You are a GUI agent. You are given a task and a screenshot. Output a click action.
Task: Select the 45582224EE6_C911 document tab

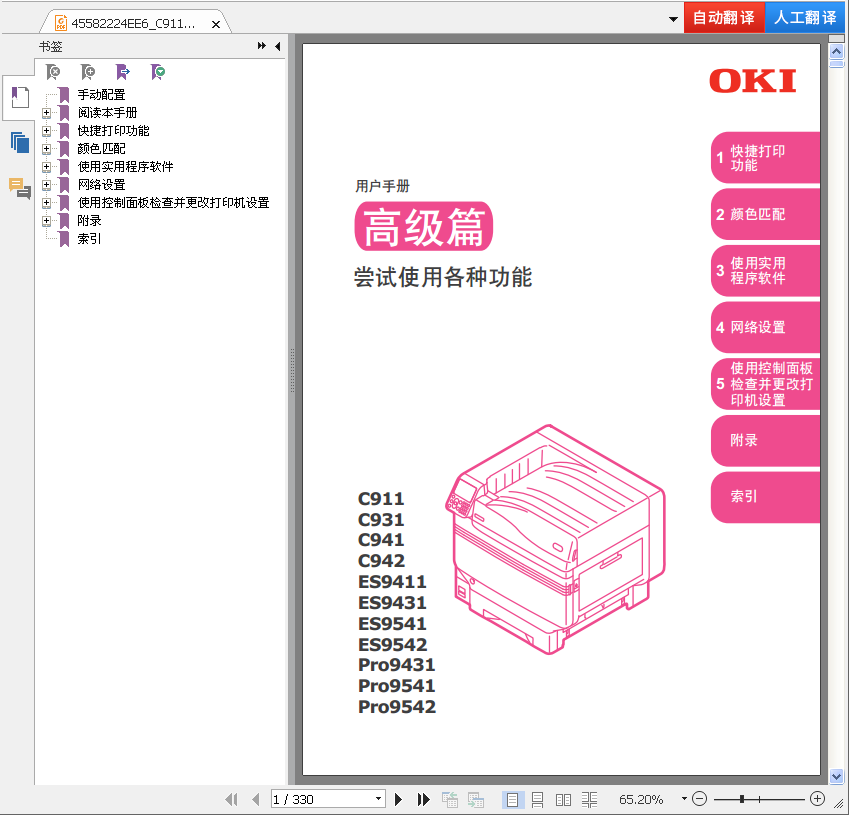133,24
